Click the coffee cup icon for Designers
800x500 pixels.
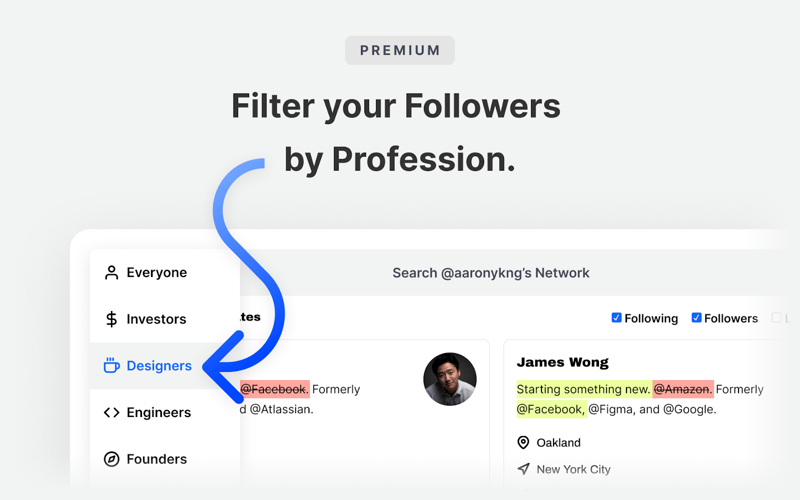coord(112,366)
